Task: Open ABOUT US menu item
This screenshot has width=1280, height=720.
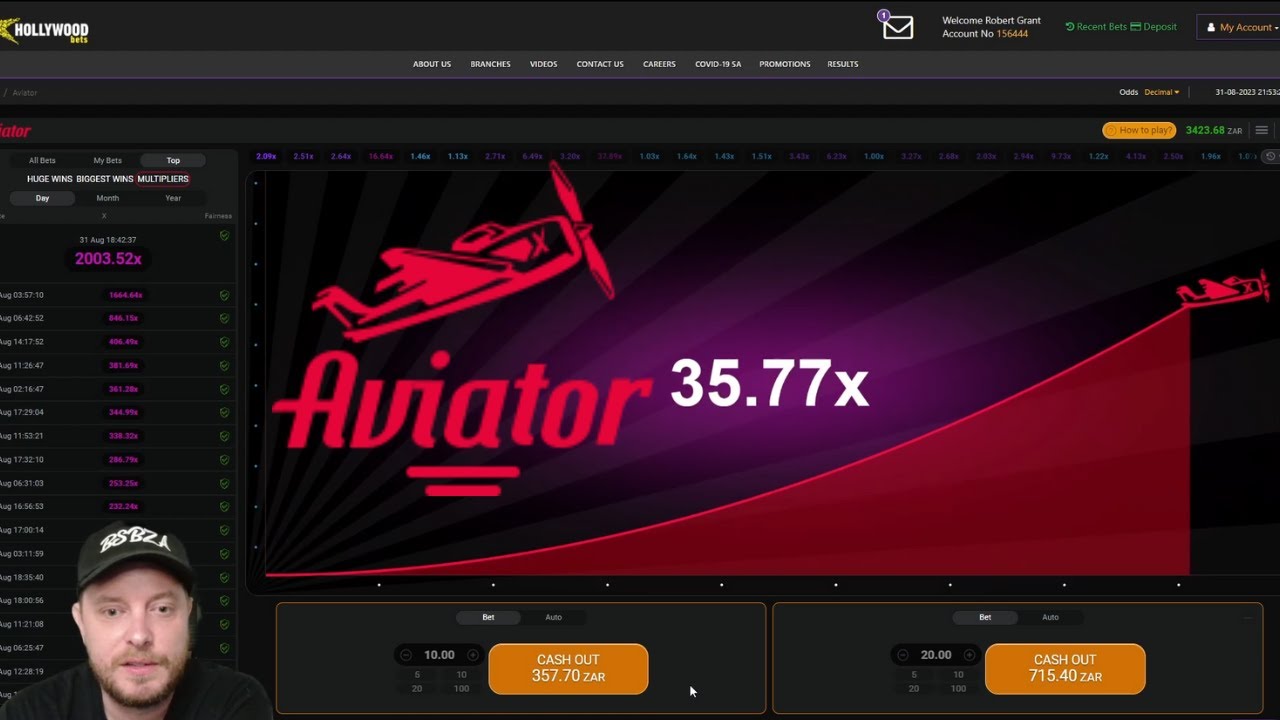Action: click(x=432, y=64)
